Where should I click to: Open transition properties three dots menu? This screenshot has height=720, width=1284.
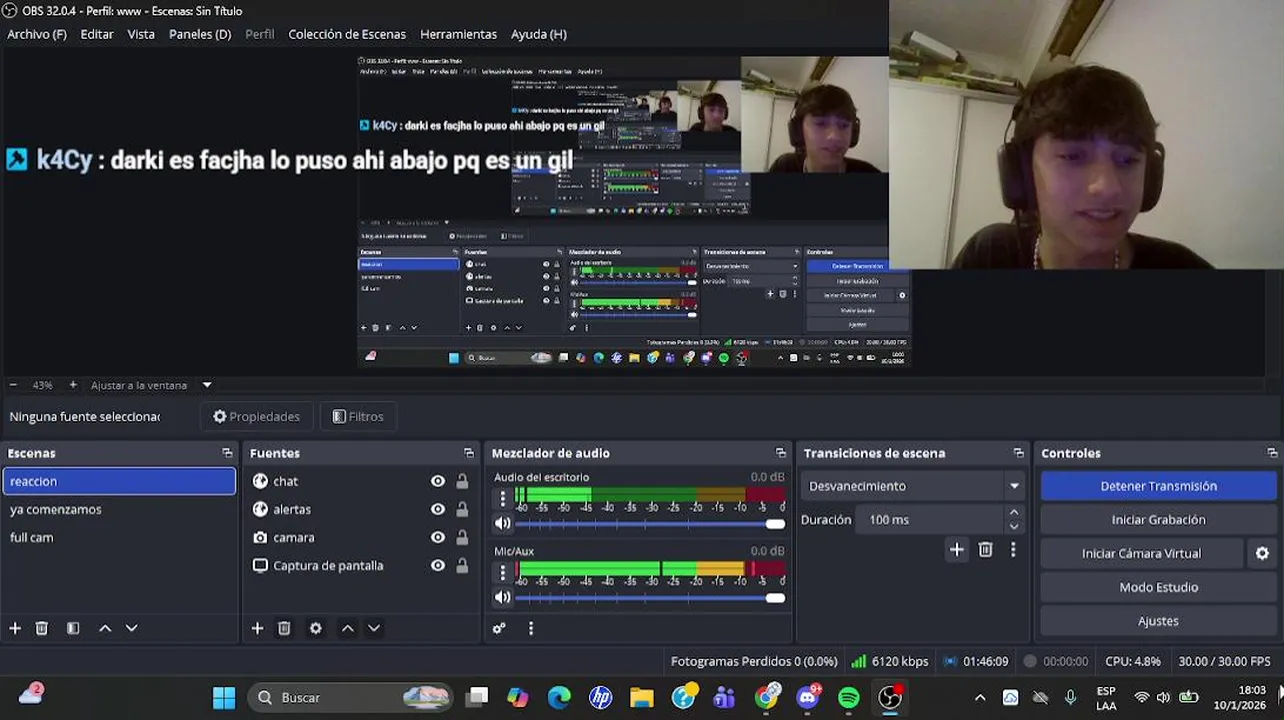[1013, 549]
